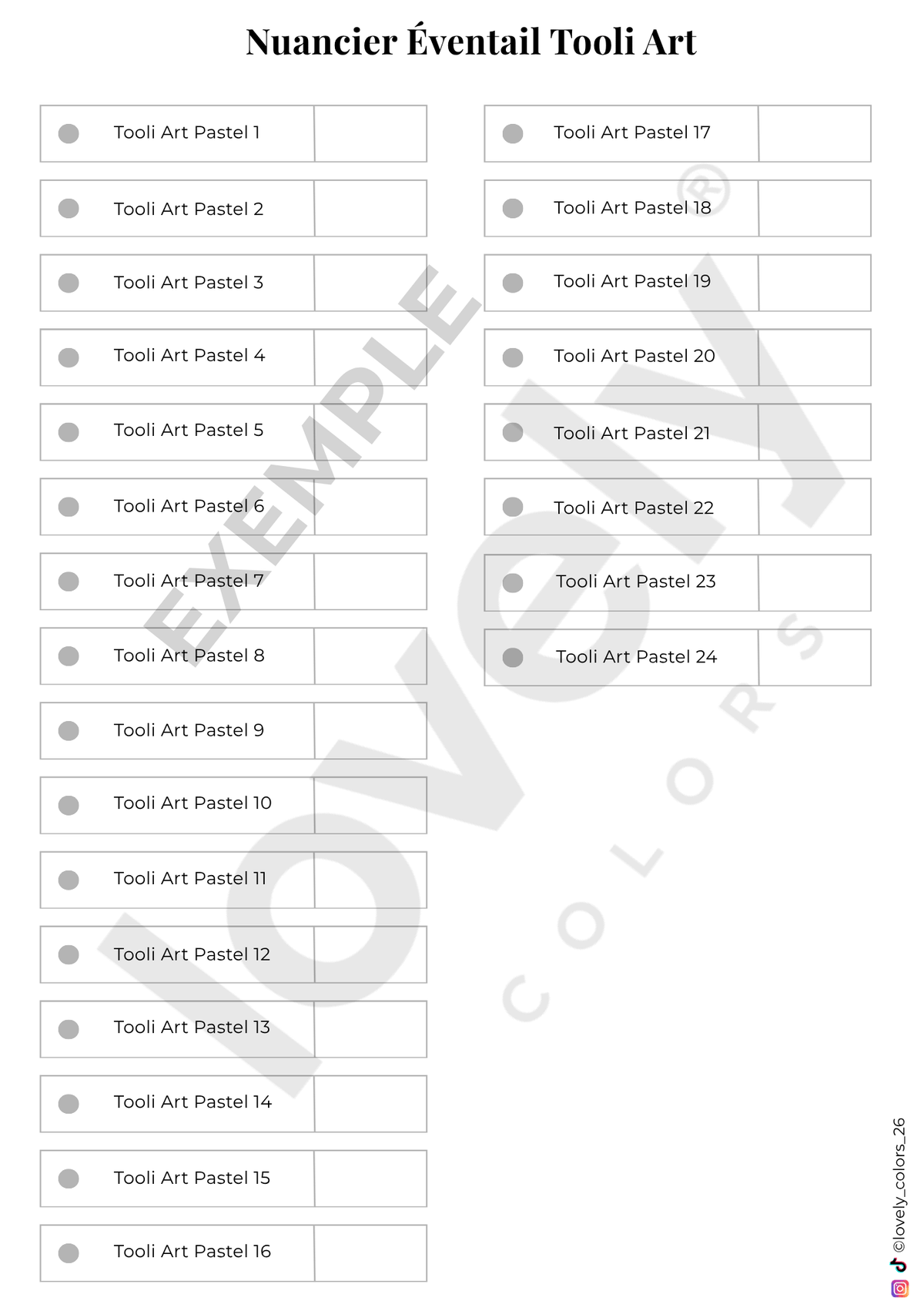The height and width of the screenshot is (1311, 924).
Task: Click the gray dot beside Tooli Art Pastel 20
Action: click(x=513, y=357)
